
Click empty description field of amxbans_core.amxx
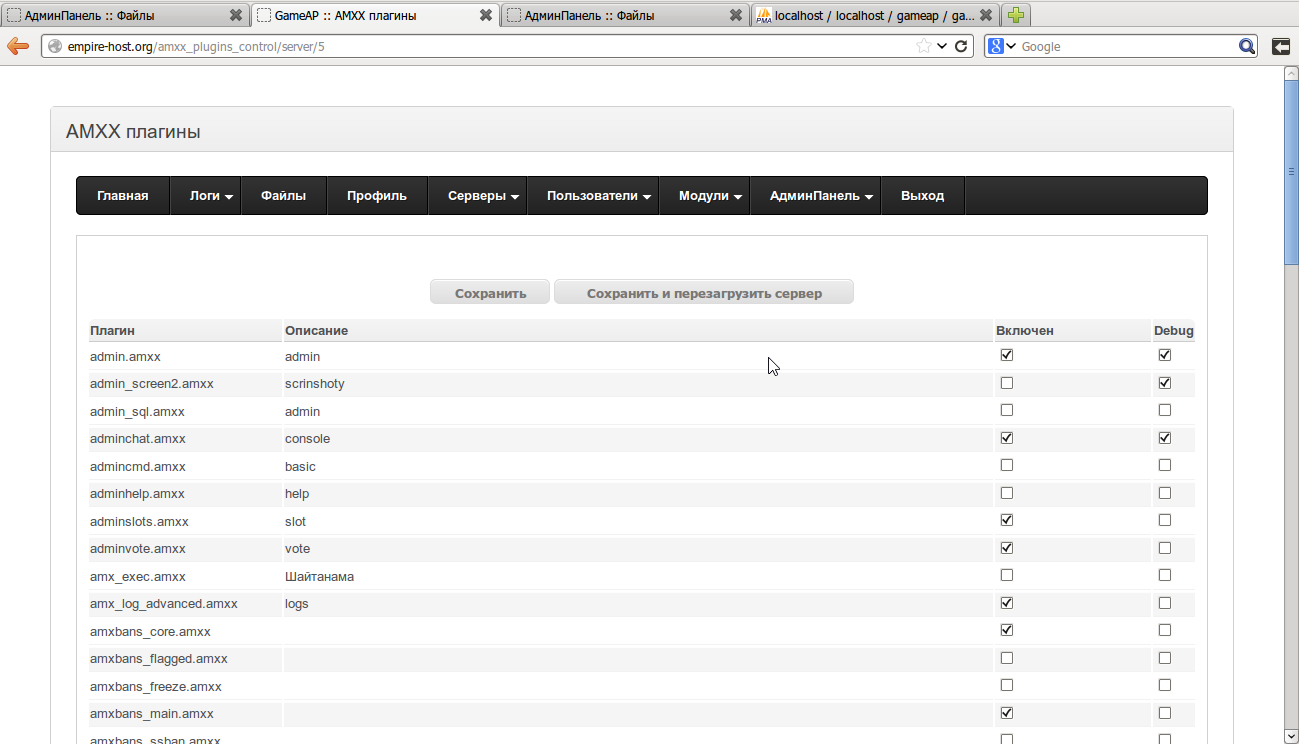pyautogui.click(x=637, y=631)
